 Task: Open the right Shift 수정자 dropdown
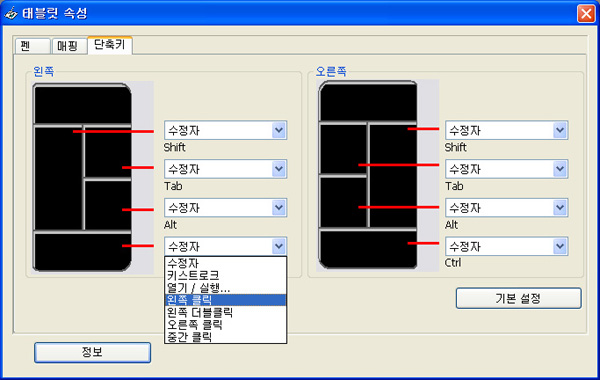click(506, 130)
